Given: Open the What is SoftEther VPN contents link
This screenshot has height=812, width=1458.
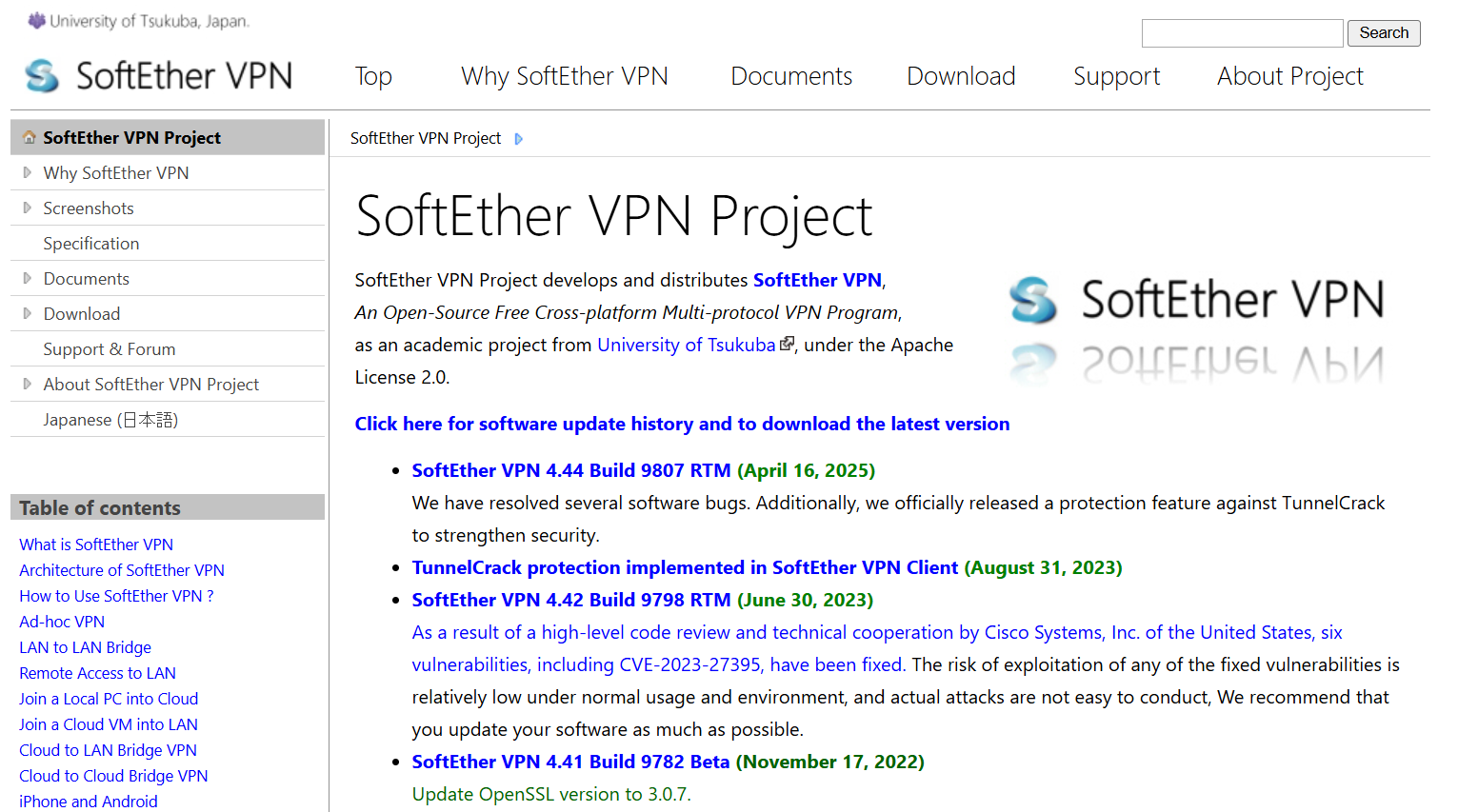Looking at the screenshot, I should (96, 545).
